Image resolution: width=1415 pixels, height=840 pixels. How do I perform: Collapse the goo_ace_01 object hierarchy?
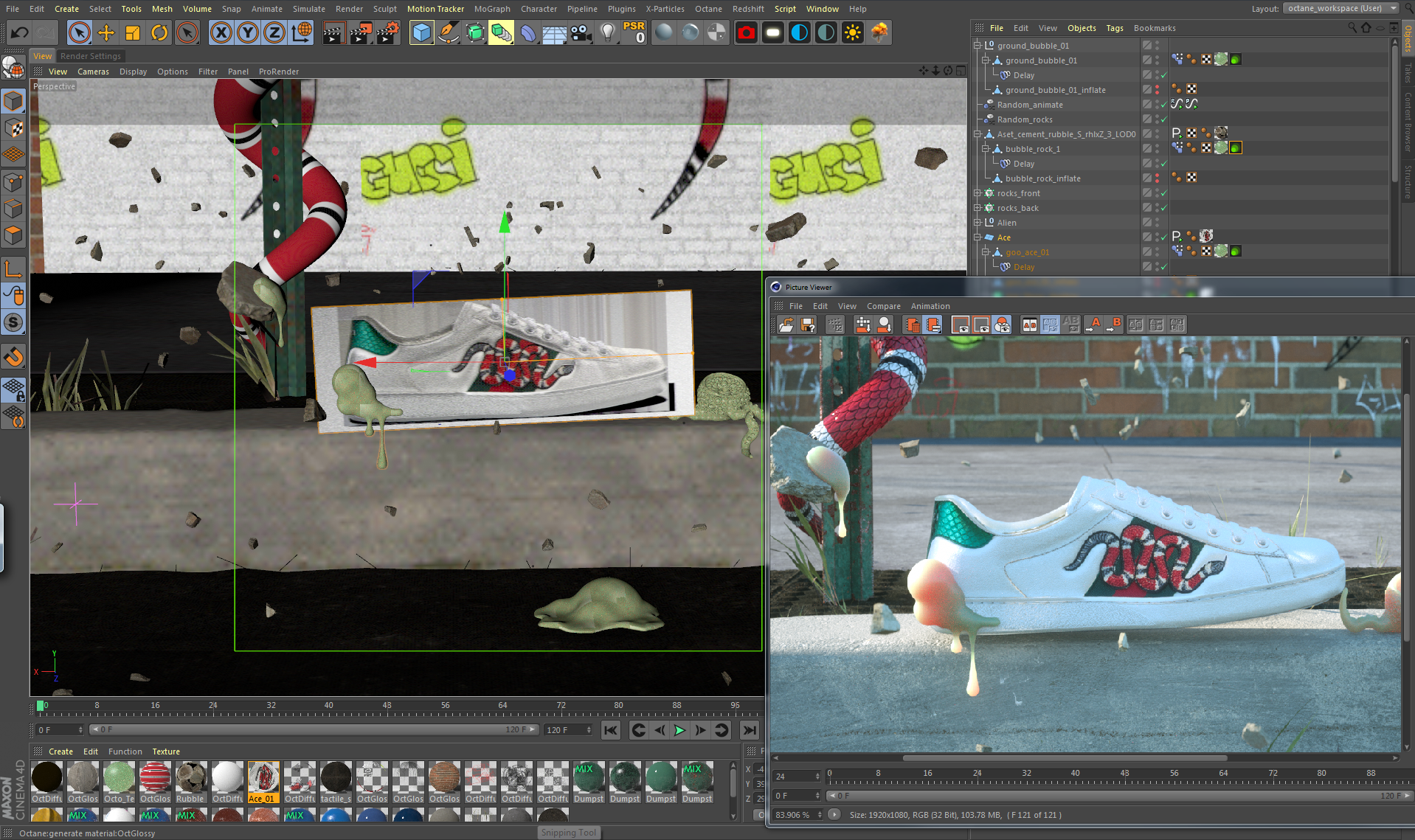tap(985, 252)
